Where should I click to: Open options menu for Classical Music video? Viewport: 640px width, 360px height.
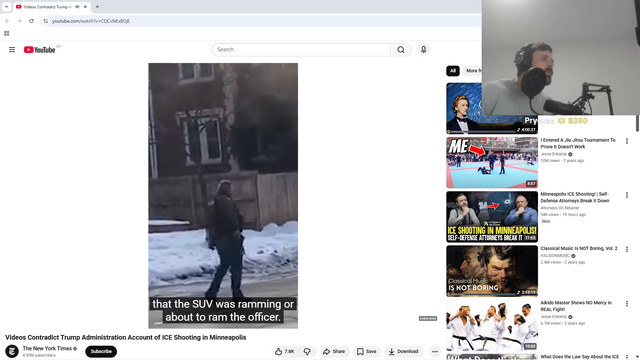coord(627,249)
